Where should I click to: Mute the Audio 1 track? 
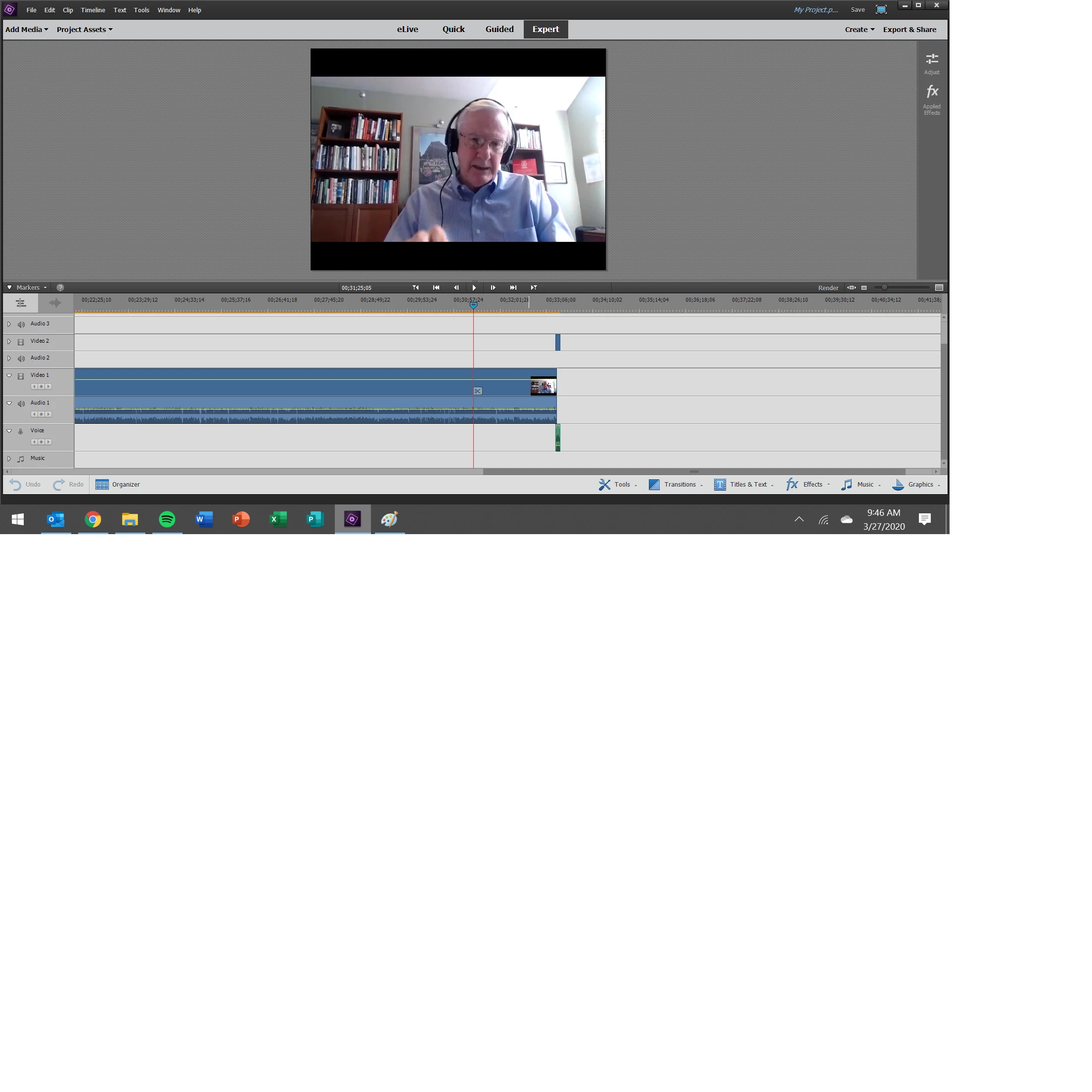point(21,404)
